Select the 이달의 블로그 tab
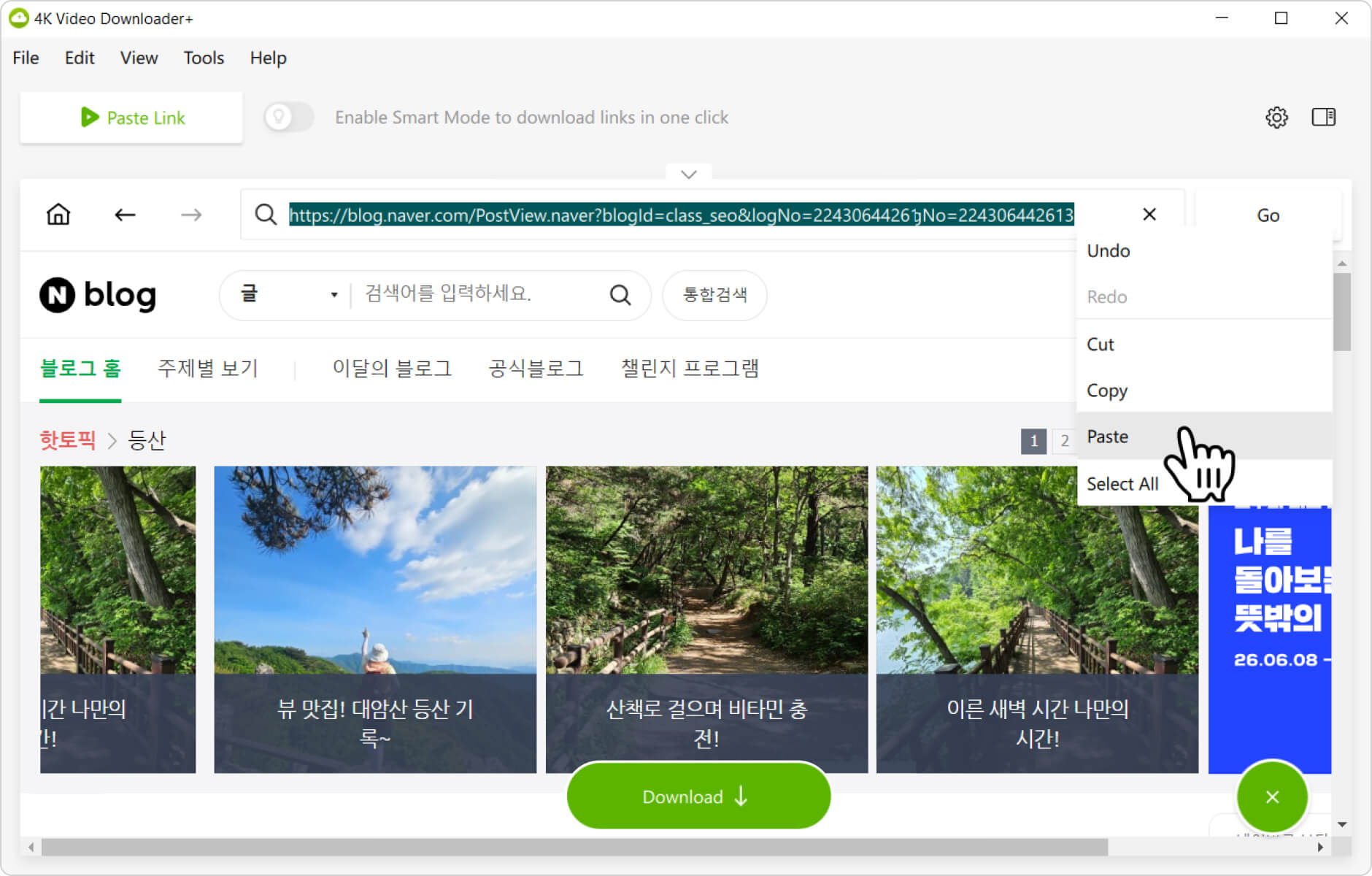Image resolution: width=1372 pixels, height=876 pixels. 392,369
